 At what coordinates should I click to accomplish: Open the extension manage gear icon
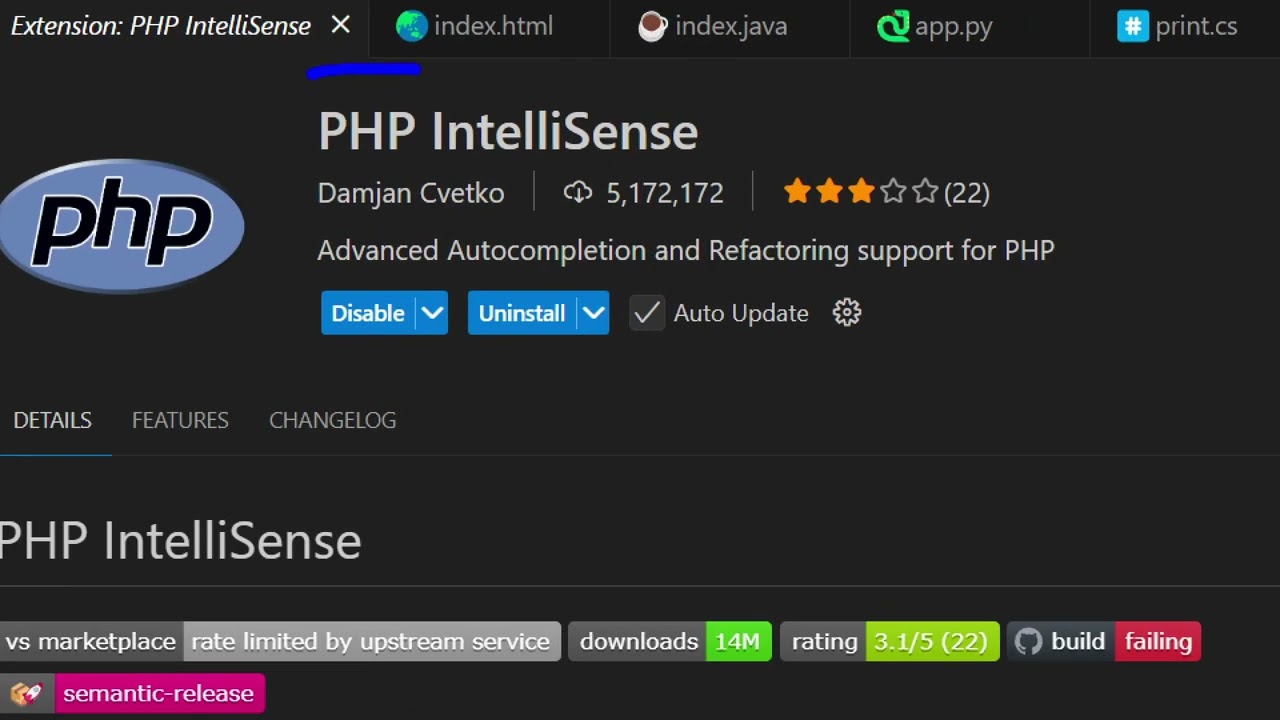pos(847,313)
